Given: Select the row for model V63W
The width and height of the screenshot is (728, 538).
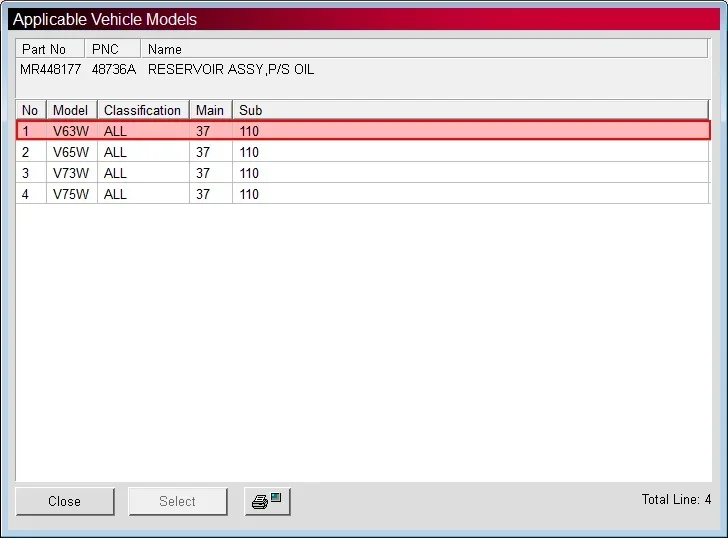Looking at the screenshot, I should tap(363, 131).
